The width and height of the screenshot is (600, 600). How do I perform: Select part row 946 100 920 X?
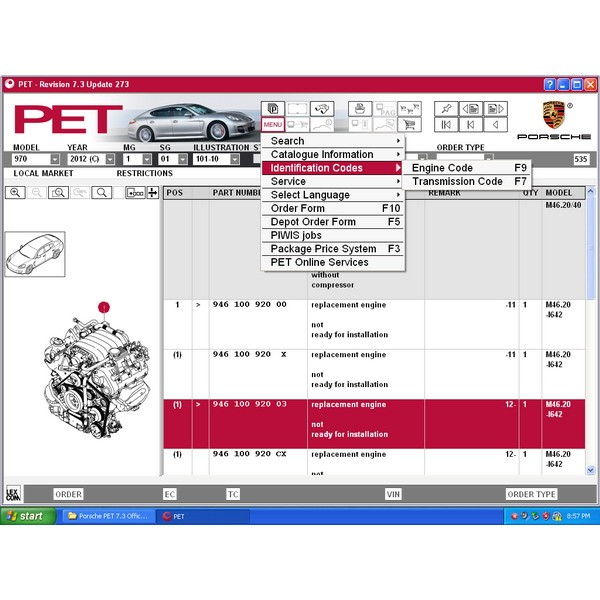pos(374,374)
